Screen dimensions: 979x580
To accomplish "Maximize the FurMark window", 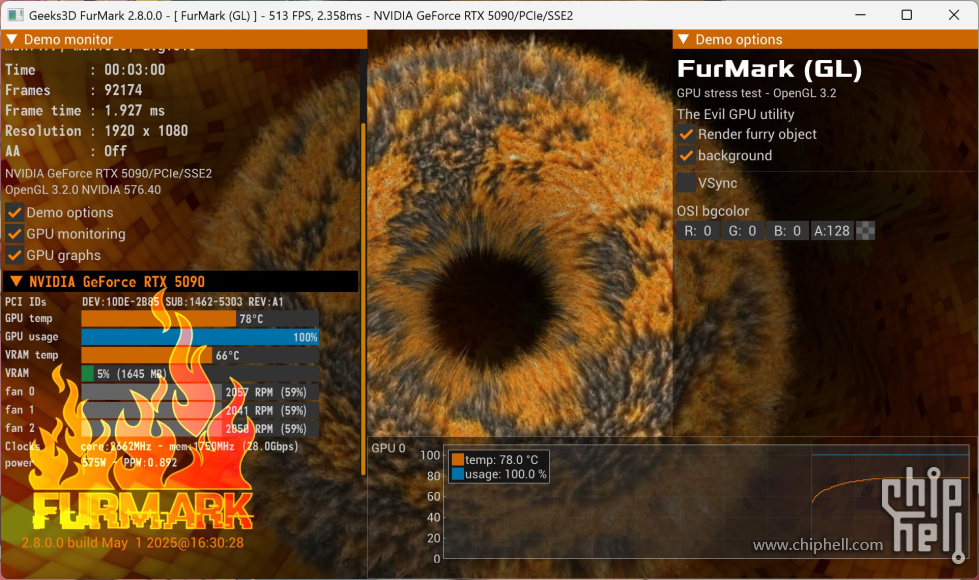I will [x=907, y=15].
